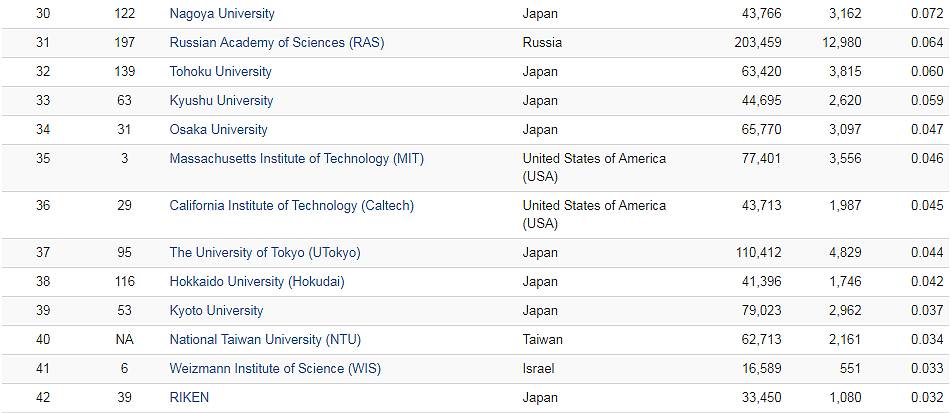
Task: Click the 203,459 value cell
Action: pos(757,43)
